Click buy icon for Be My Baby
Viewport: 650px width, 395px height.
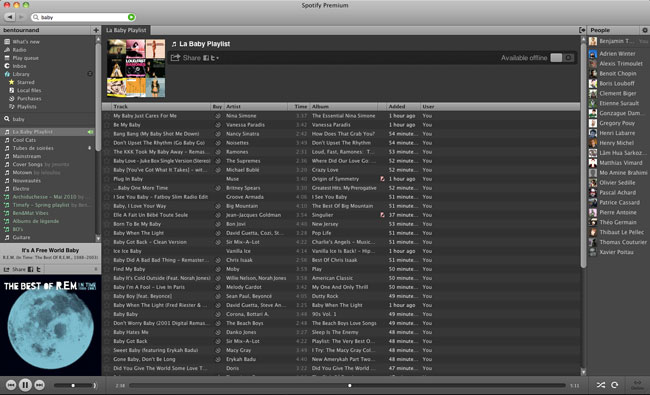218,125
